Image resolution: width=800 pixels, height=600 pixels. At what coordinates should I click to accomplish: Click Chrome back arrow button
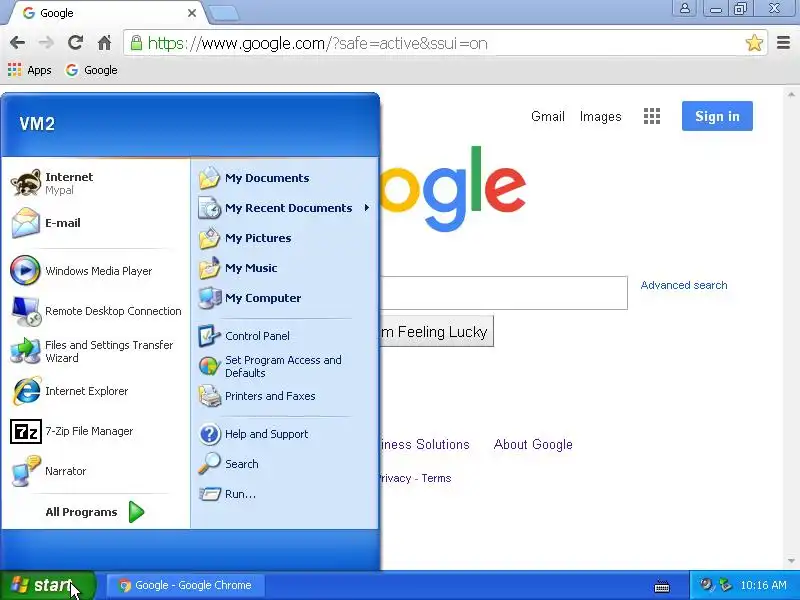pos(17,43)
